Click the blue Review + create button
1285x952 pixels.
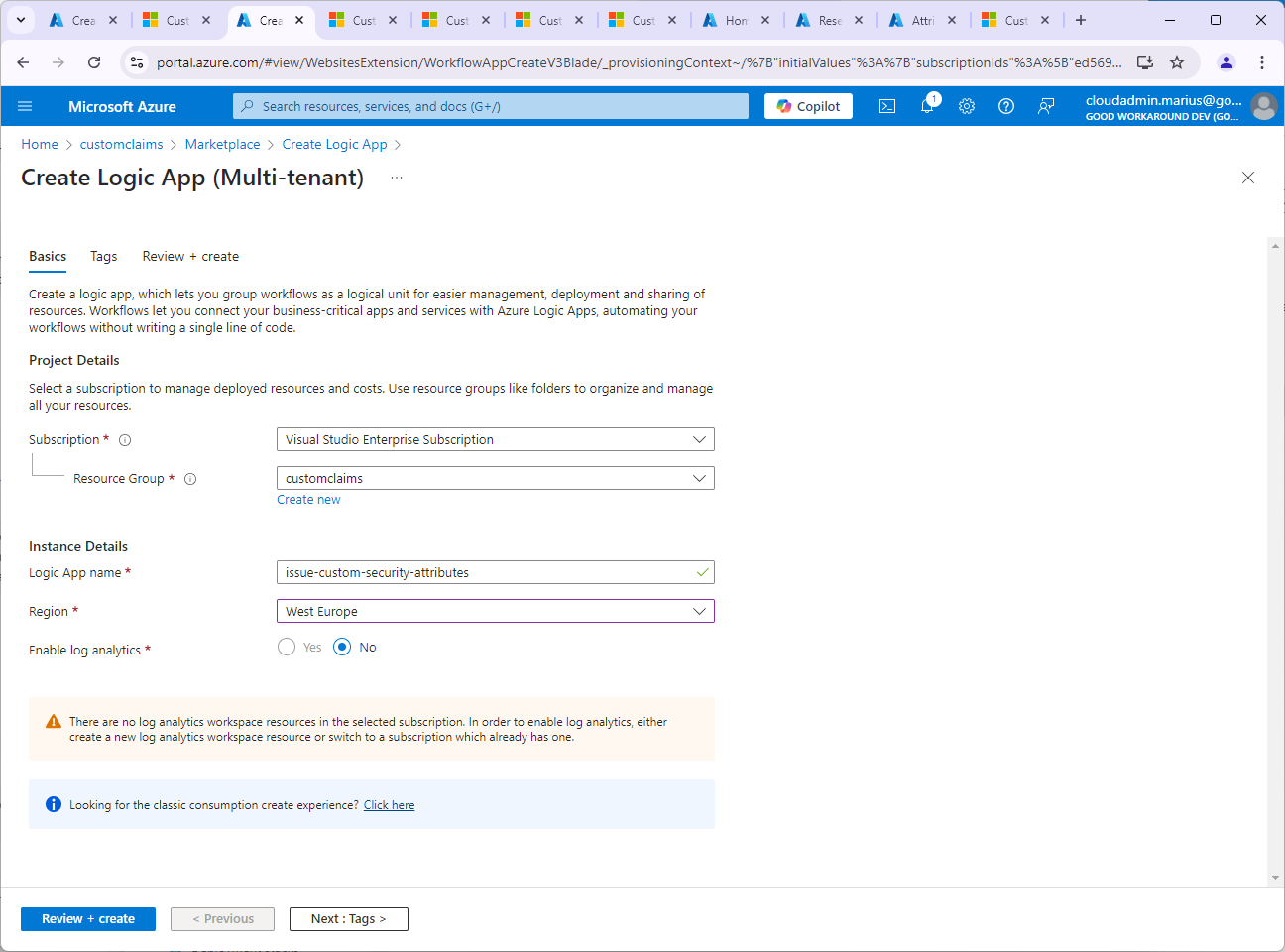point(88,919)
